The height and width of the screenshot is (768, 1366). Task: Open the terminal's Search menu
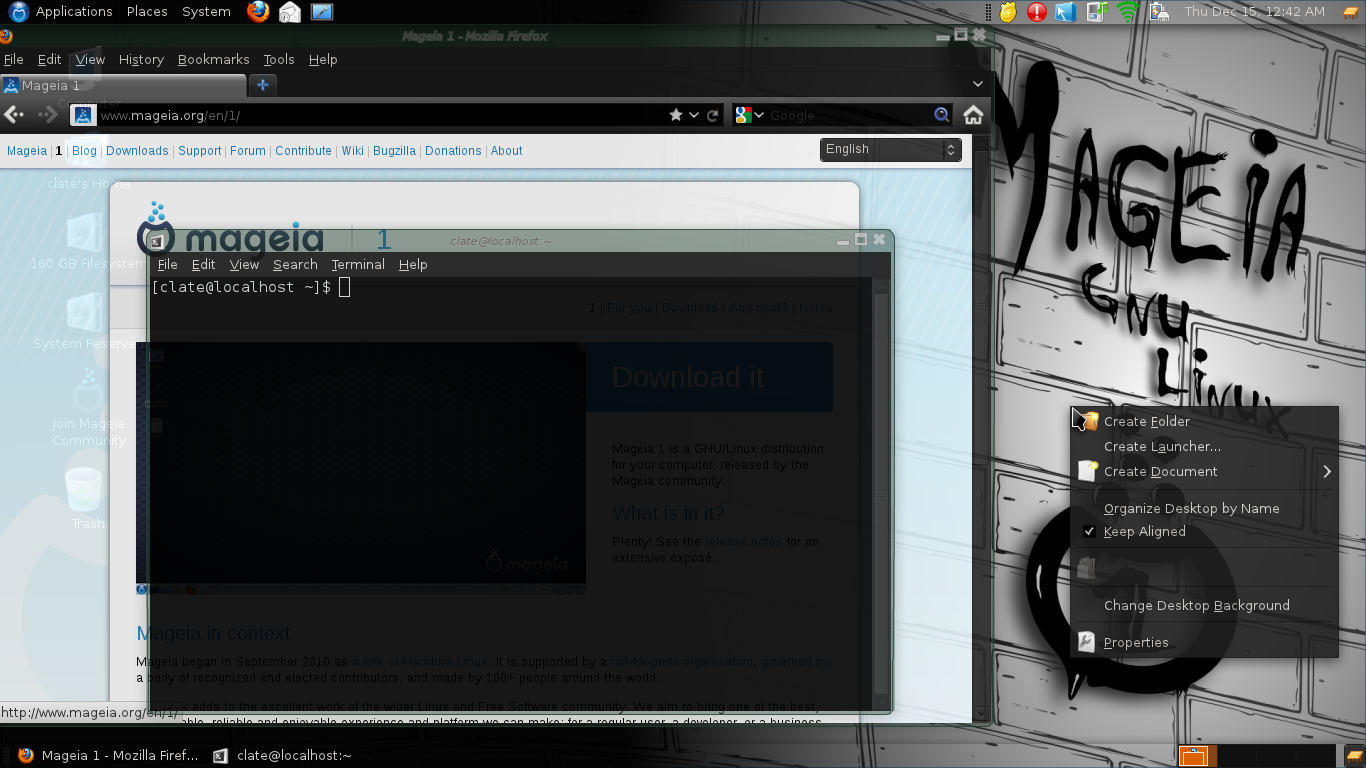(x=295, y=265)
